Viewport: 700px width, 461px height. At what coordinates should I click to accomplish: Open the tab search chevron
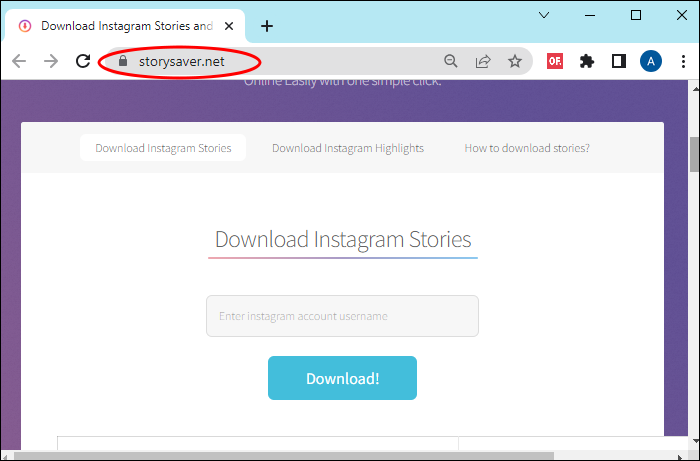coord(544,15)
